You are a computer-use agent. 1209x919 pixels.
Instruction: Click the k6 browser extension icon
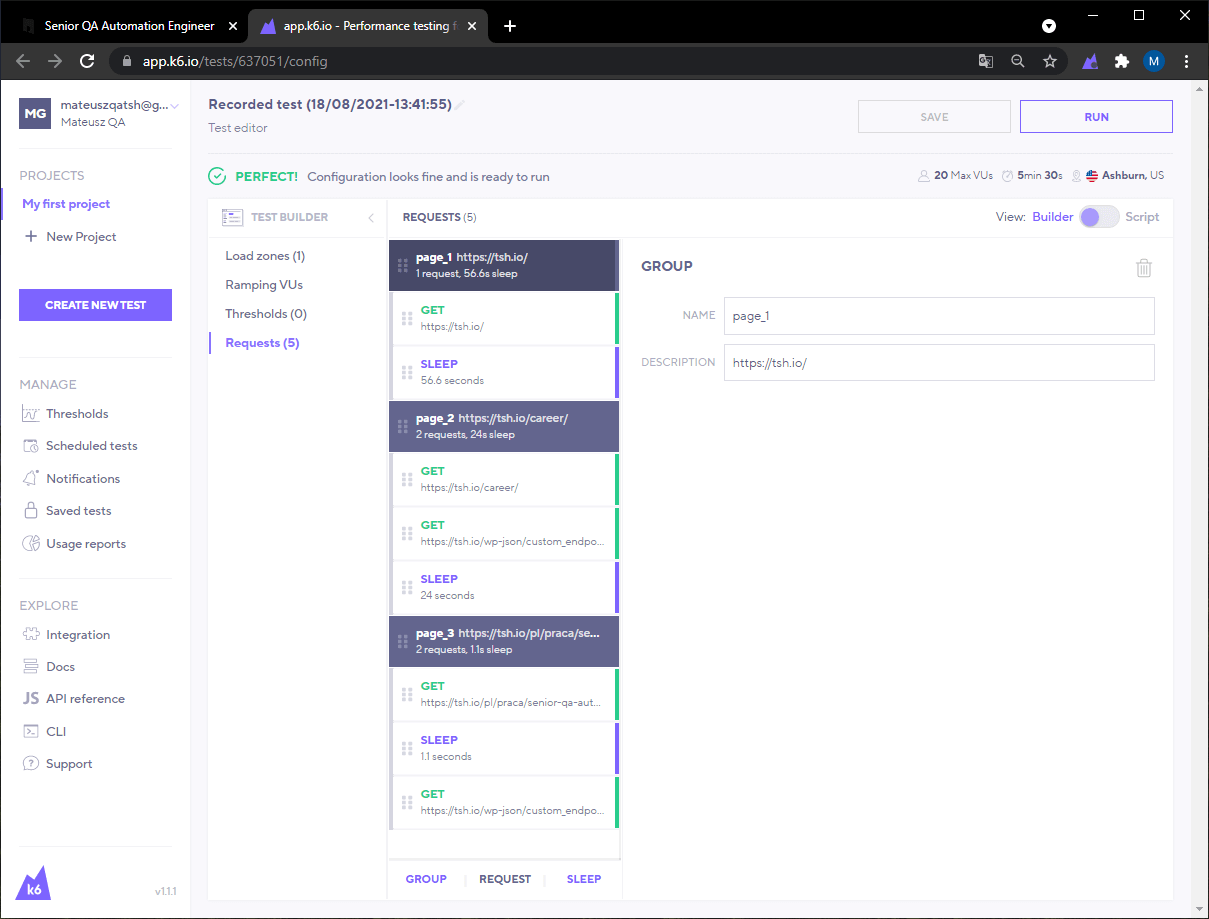[1090, 61]
